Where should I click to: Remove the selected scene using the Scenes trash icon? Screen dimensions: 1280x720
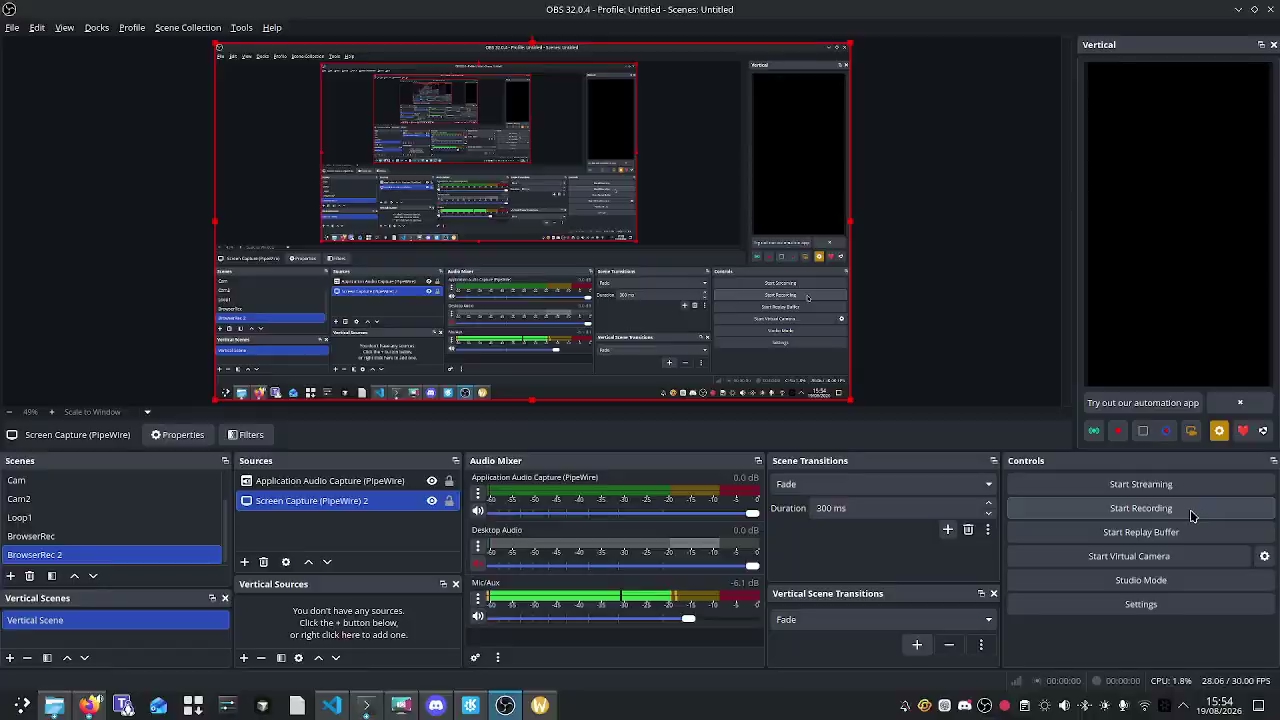[x=30, y=576]
